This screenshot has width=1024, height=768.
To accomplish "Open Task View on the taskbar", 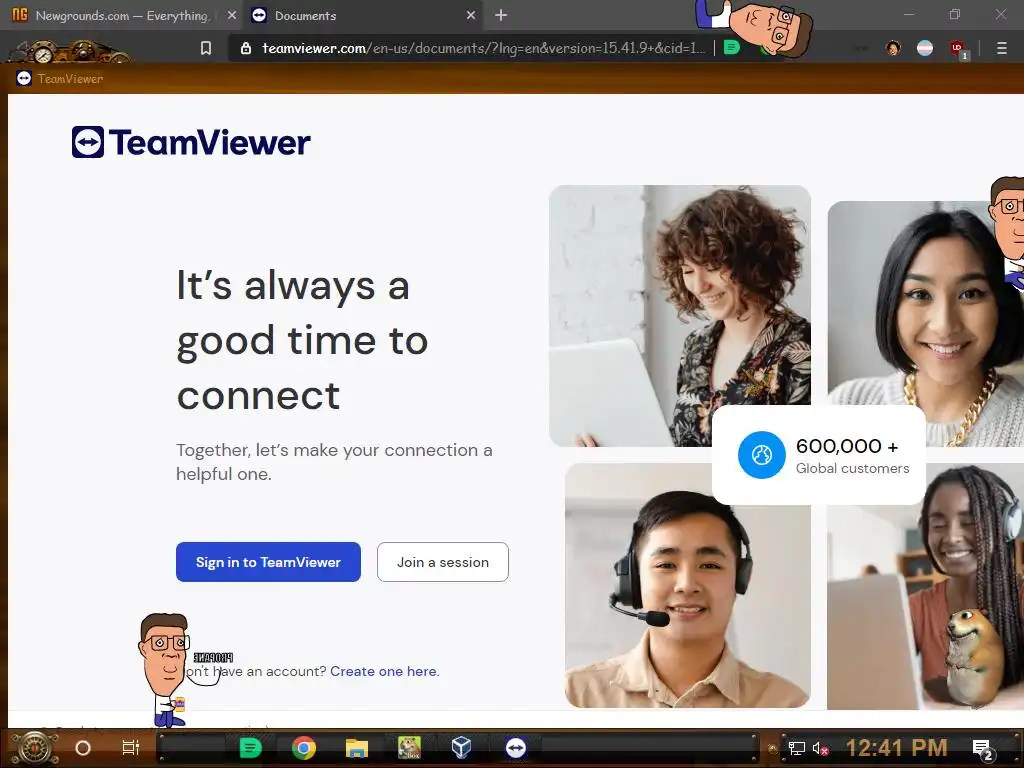I will [131, 748].
